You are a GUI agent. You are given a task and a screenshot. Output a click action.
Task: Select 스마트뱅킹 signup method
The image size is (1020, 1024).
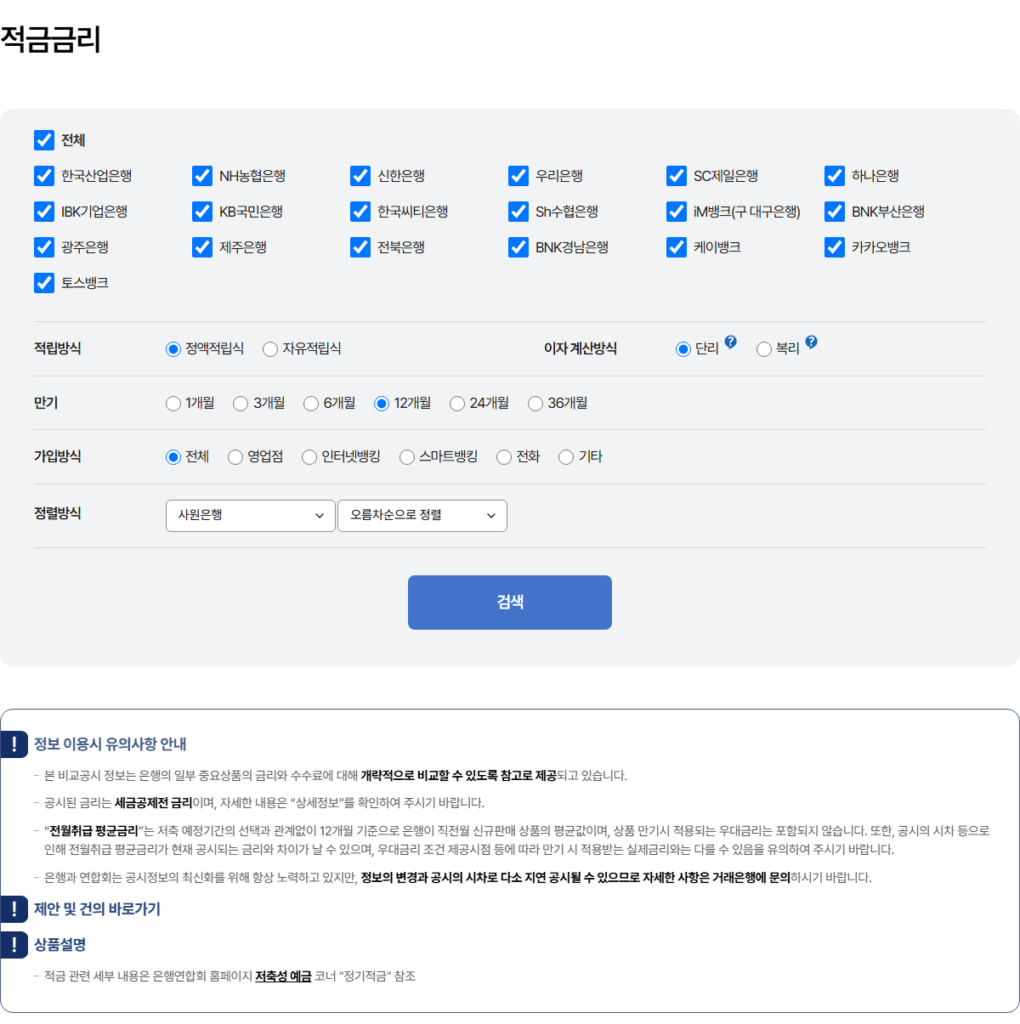[407, 457]
